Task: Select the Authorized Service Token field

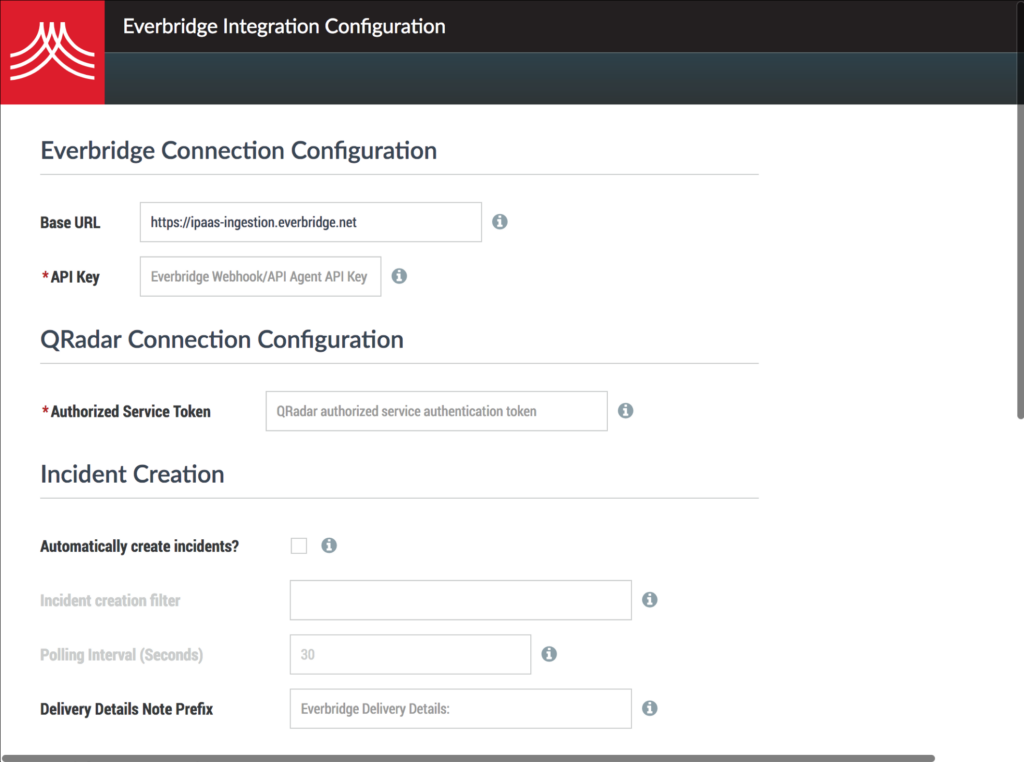Action: click(437, 411)
